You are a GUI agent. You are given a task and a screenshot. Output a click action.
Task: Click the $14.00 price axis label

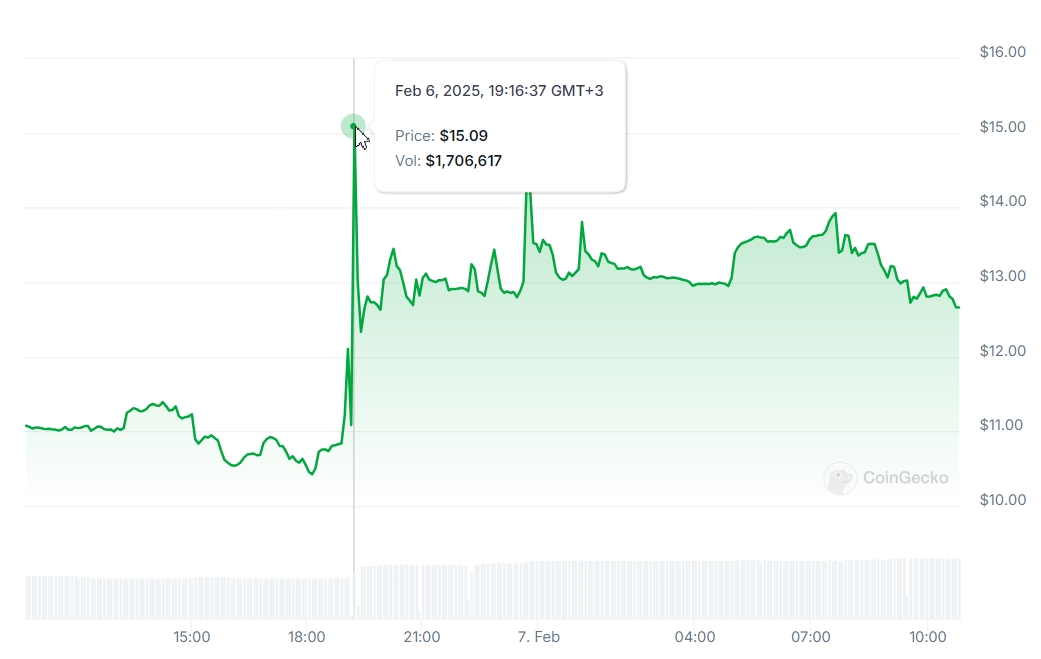(1002, 201)
